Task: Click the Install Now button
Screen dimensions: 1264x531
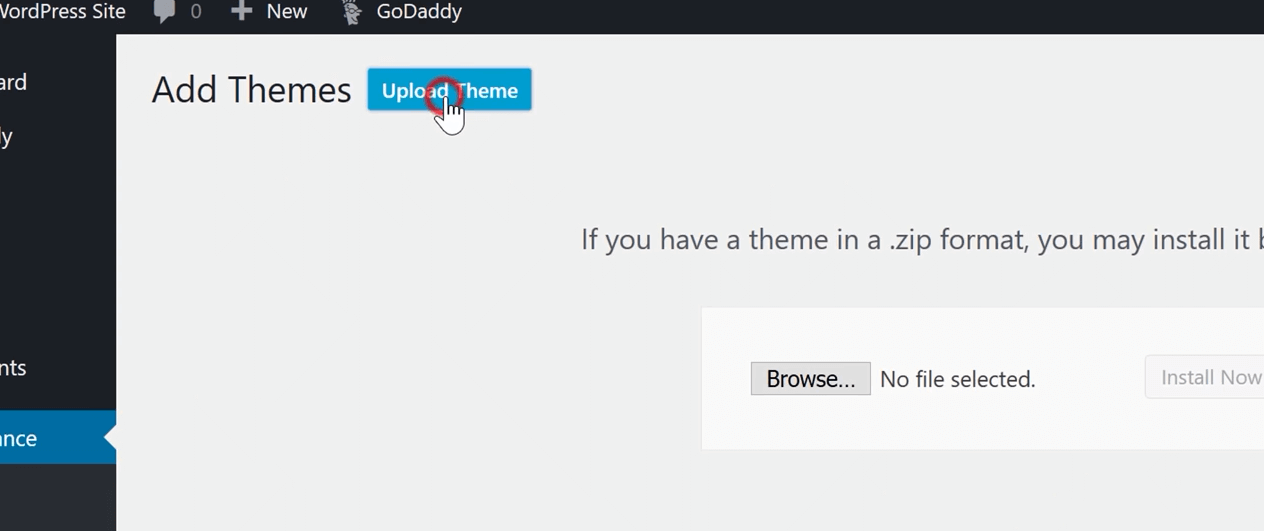Action: [x=1205, y=377]
